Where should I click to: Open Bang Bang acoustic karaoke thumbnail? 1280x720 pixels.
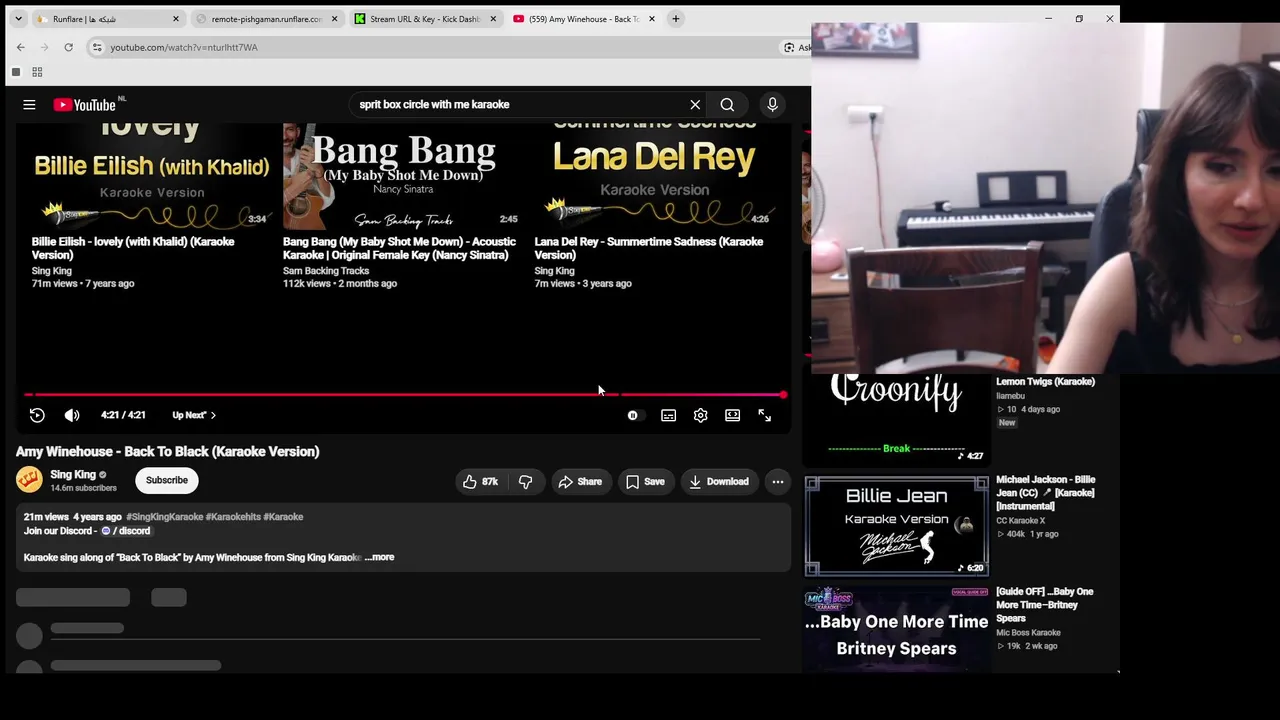(402, 176)
